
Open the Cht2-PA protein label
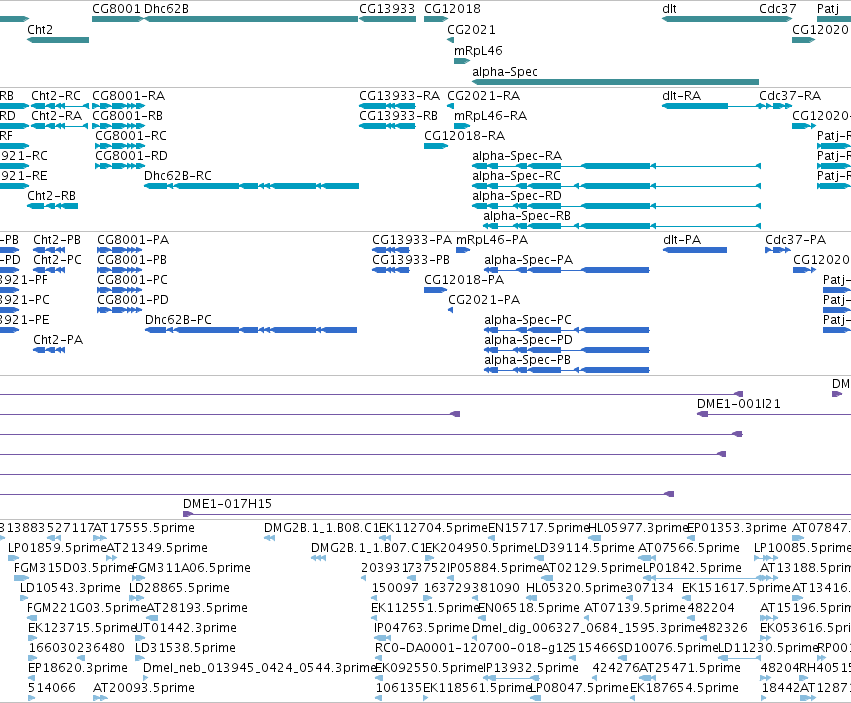click(58, 340)
